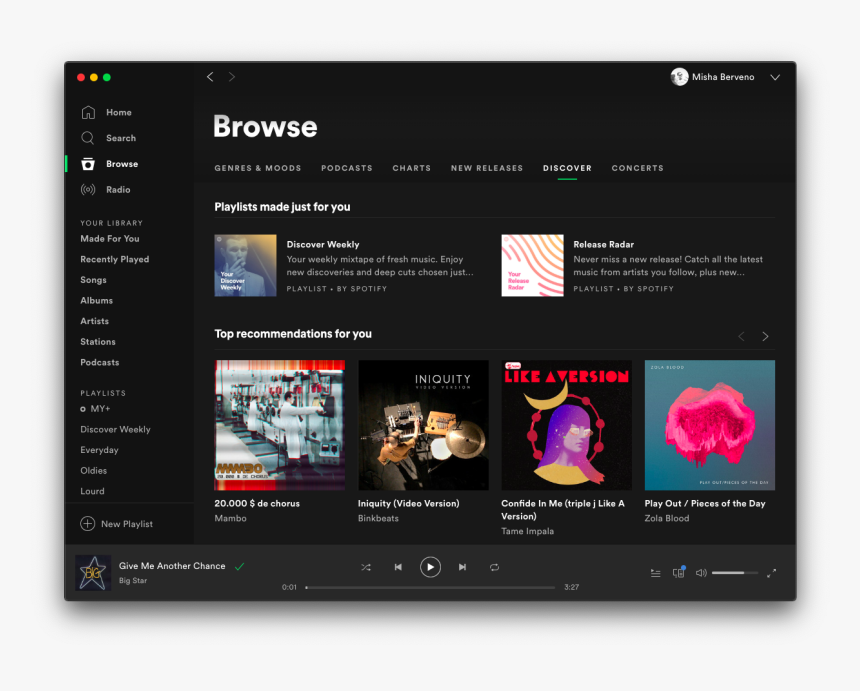
Task: Toggle saved checkmark for Give Me Another Chance
Action: click(240, 567)
